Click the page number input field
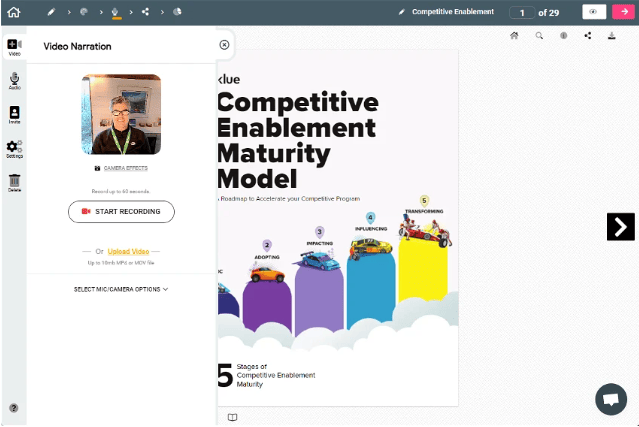The image size is (639, 427). click(521, 12)
